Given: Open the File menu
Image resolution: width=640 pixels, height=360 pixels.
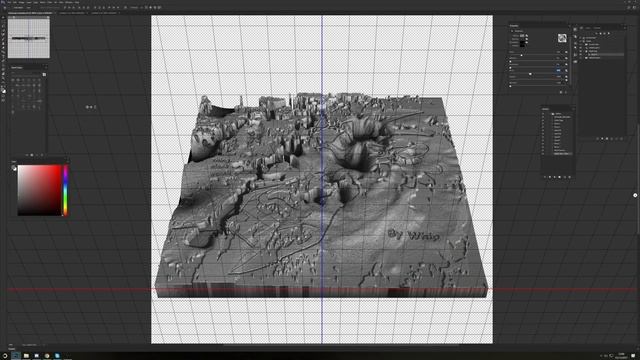Looking at the screenshot, I should 9,2.
